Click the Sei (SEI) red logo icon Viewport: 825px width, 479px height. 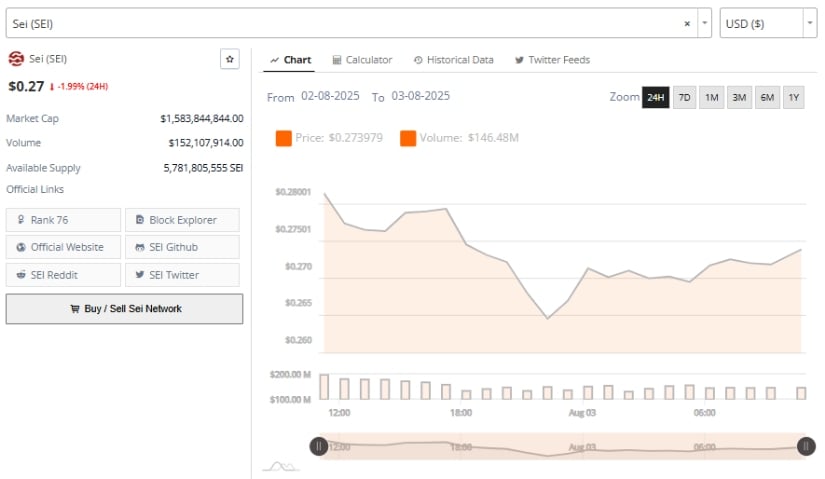pos(15,60)
